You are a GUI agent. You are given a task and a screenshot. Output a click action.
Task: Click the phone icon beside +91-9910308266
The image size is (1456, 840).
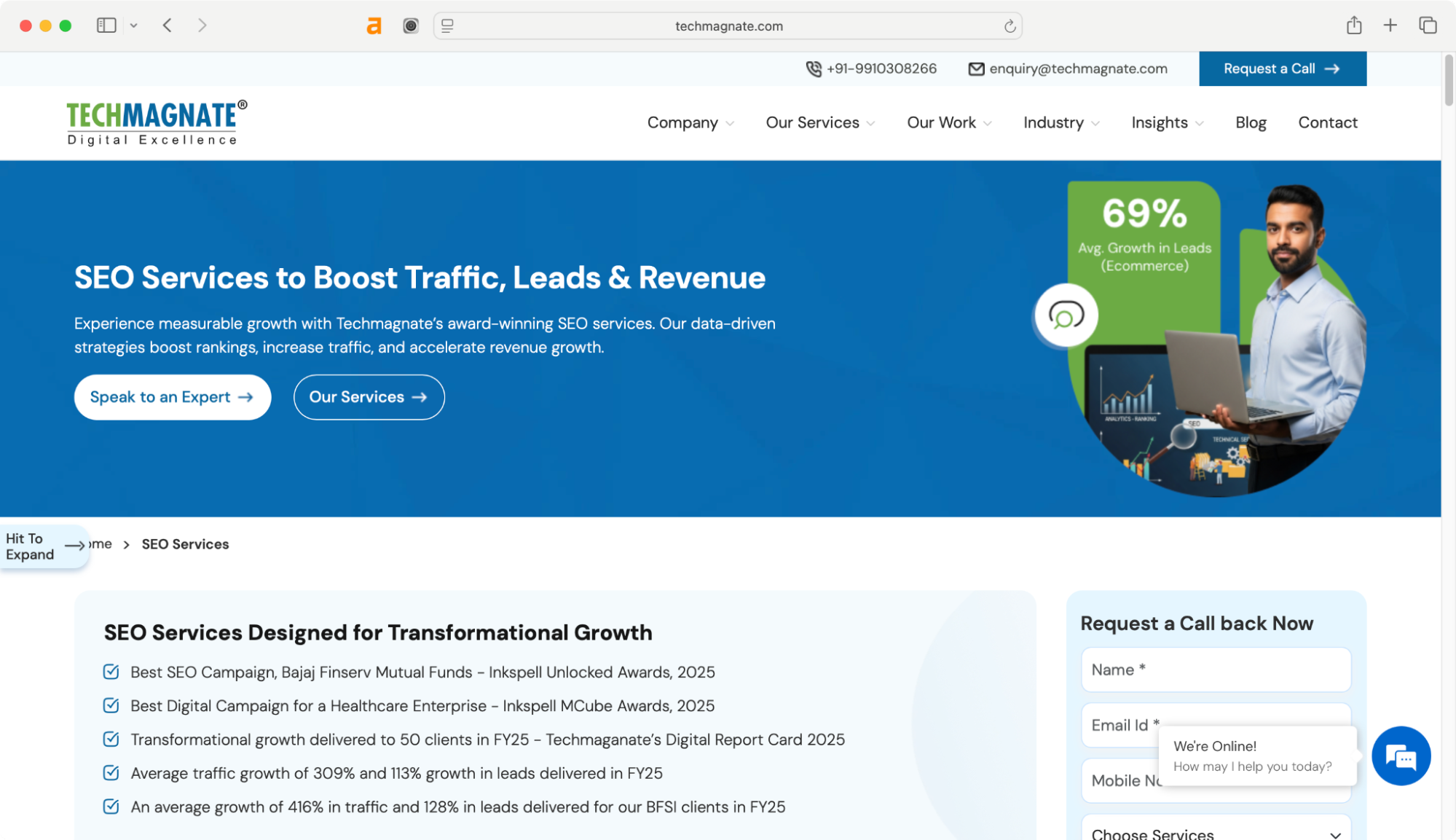point(813,68)
